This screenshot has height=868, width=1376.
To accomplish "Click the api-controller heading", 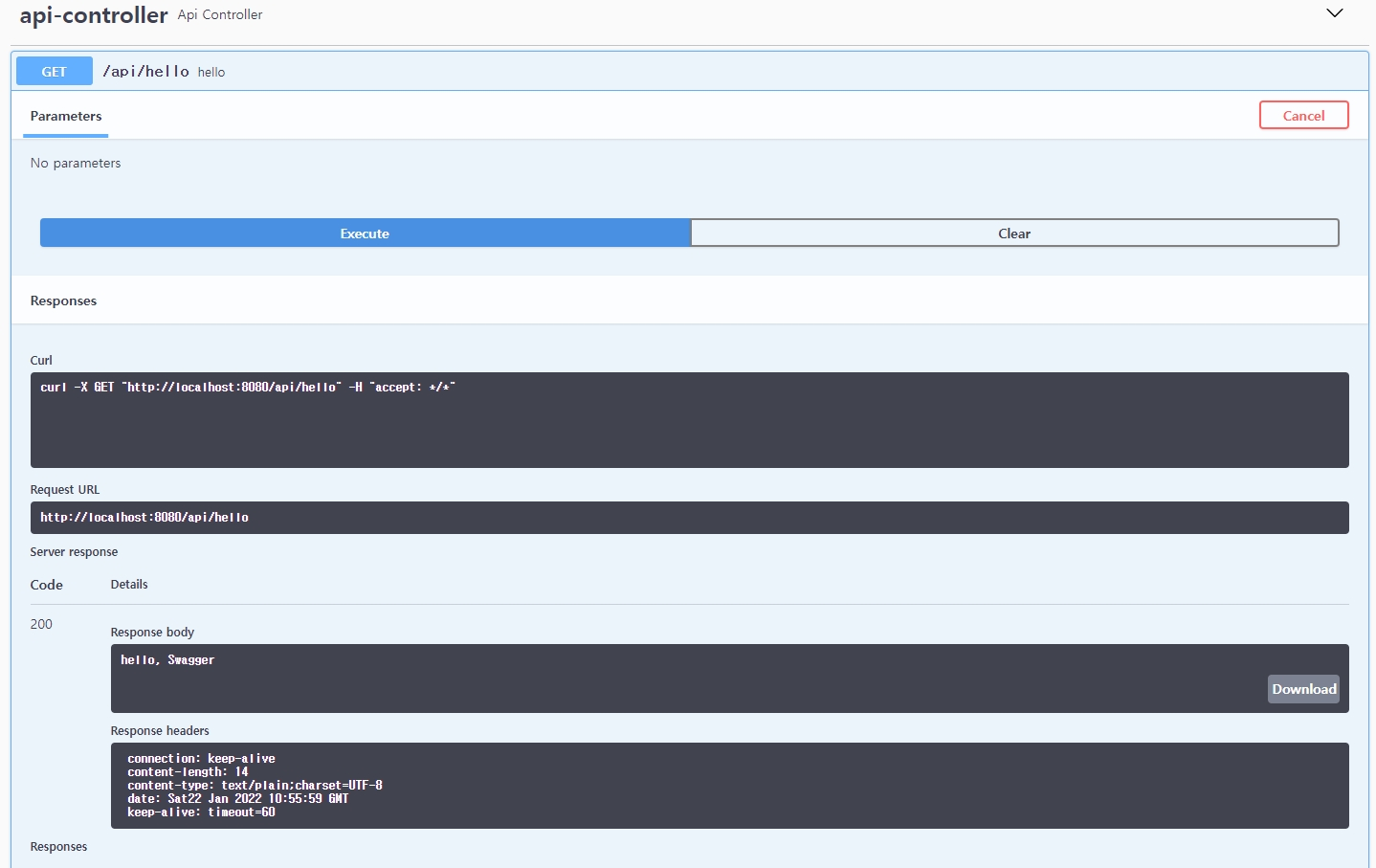I will tap(94, 15).
